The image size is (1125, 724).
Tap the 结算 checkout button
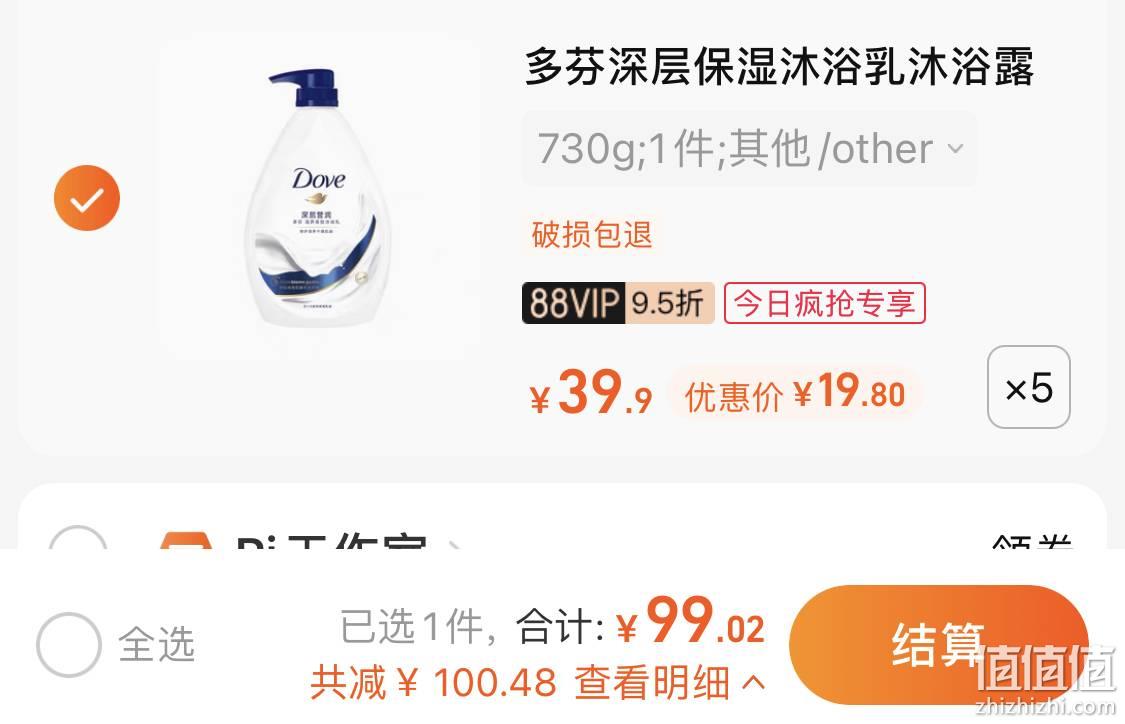[x=938, y=645]
